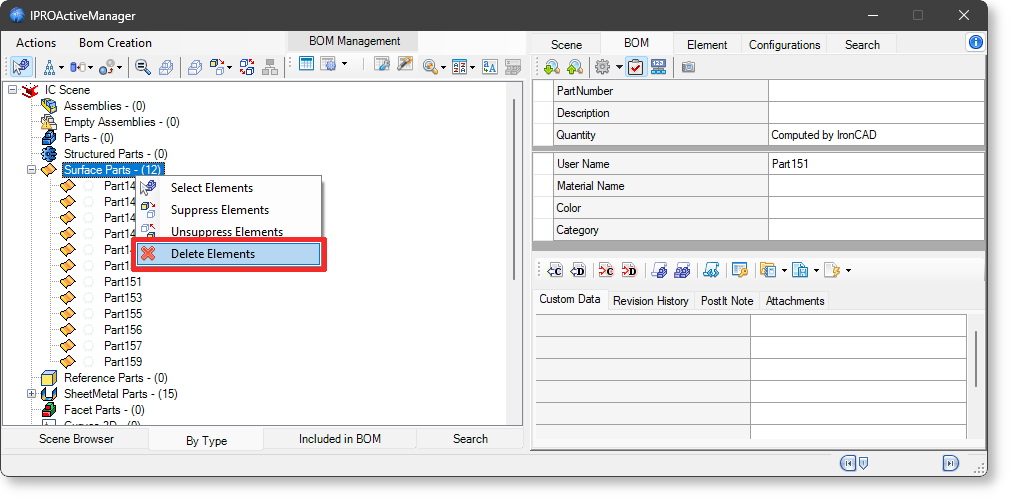Image resolution: width=1018 pixels, height=500 pixels.
Task: Switch to the Scene Browser view
Action: 76,439
